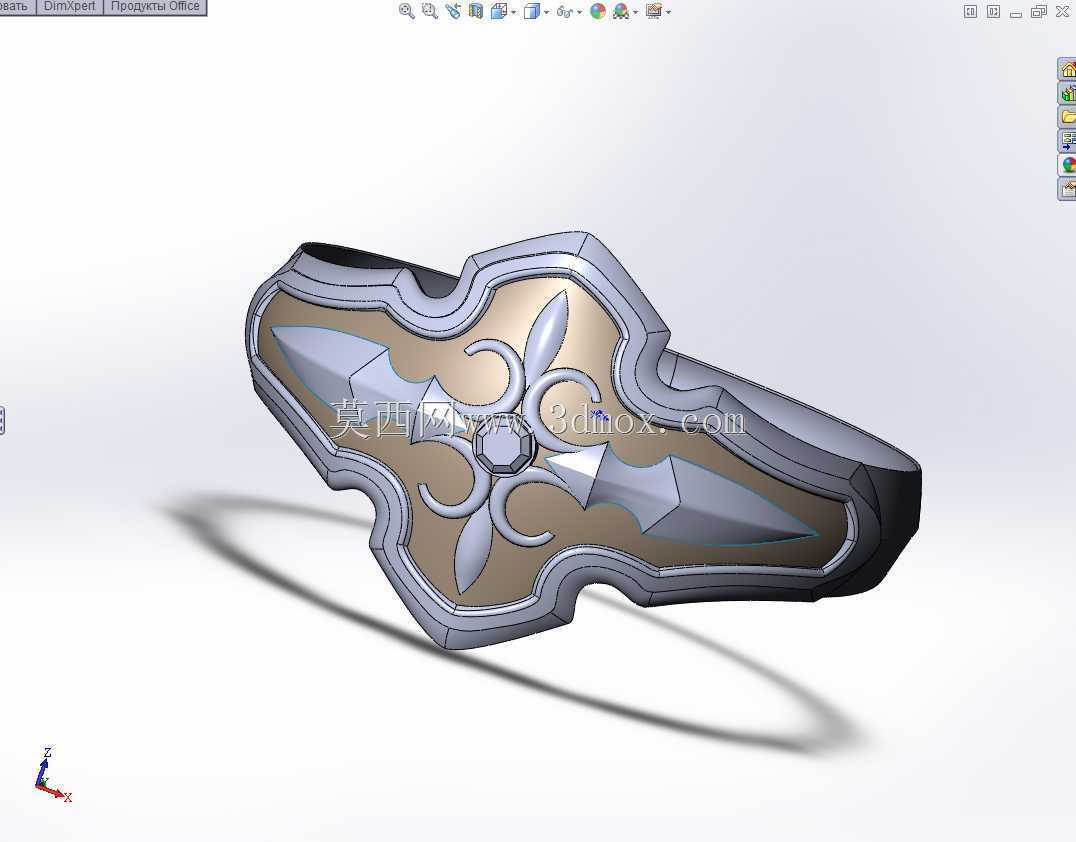Select the Zoom to Area tool
Image resolution: width=1076 pixels, height=842 pixels.
click(x=430, y=11)
